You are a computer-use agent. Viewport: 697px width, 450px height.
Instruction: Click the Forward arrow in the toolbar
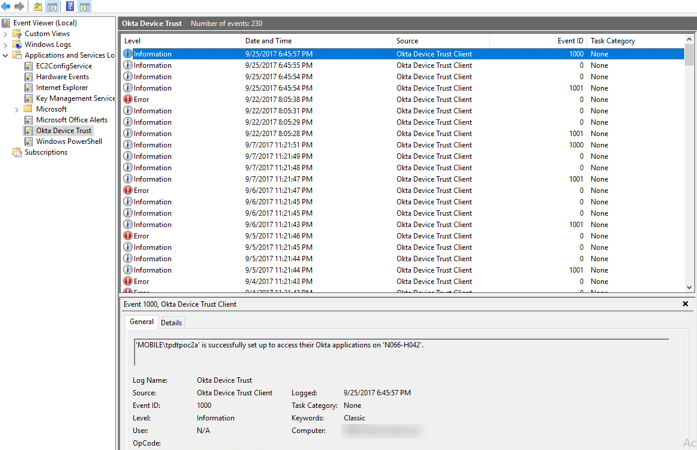(x=19, y=7)
